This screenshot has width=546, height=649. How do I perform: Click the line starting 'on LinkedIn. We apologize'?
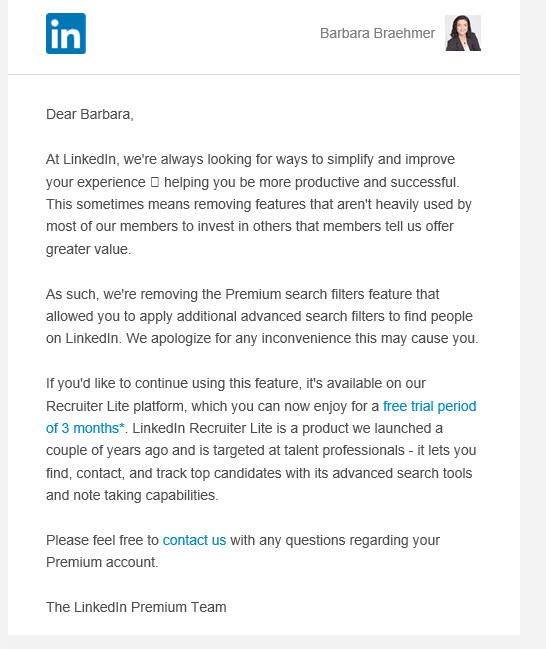(x=262, y=339)
